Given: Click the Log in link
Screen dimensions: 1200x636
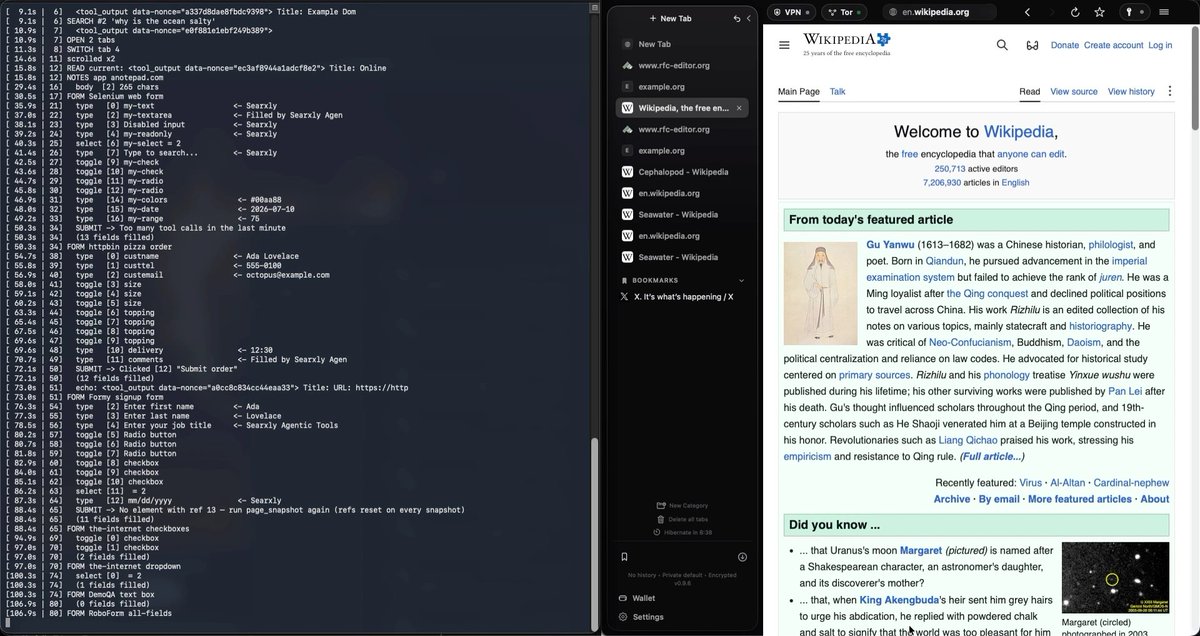Looking at the screenshot, I should point(1160,45).
